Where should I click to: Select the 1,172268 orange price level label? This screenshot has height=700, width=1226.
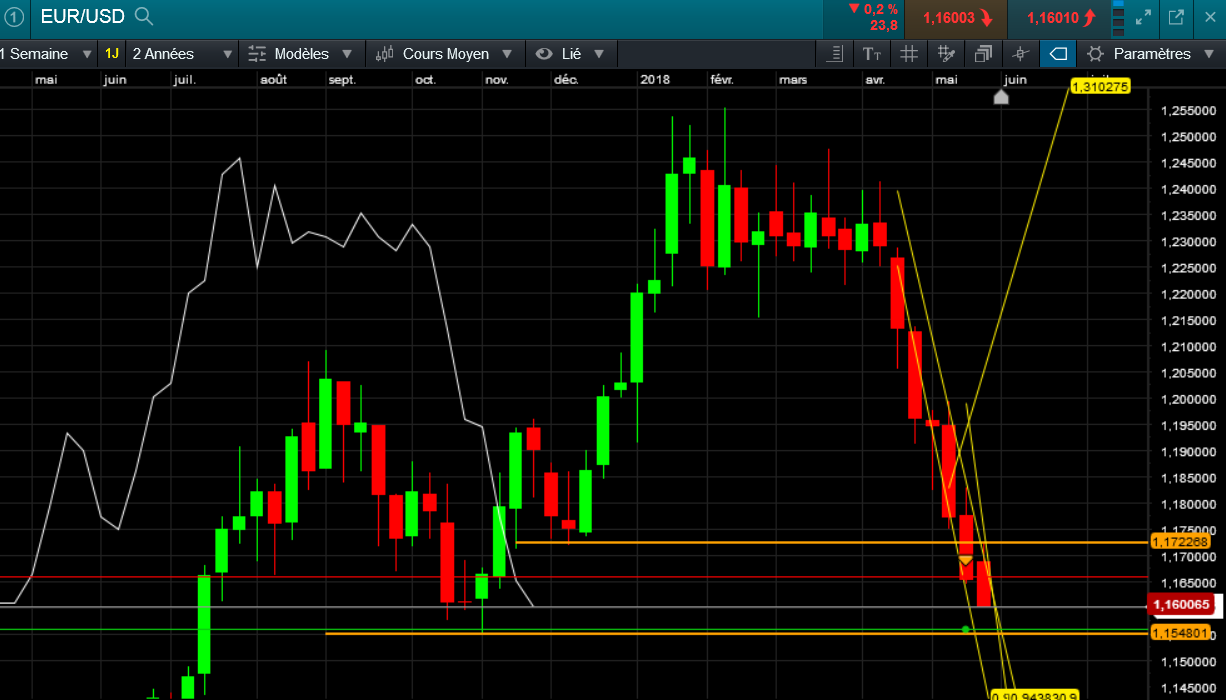[1181, 541]
